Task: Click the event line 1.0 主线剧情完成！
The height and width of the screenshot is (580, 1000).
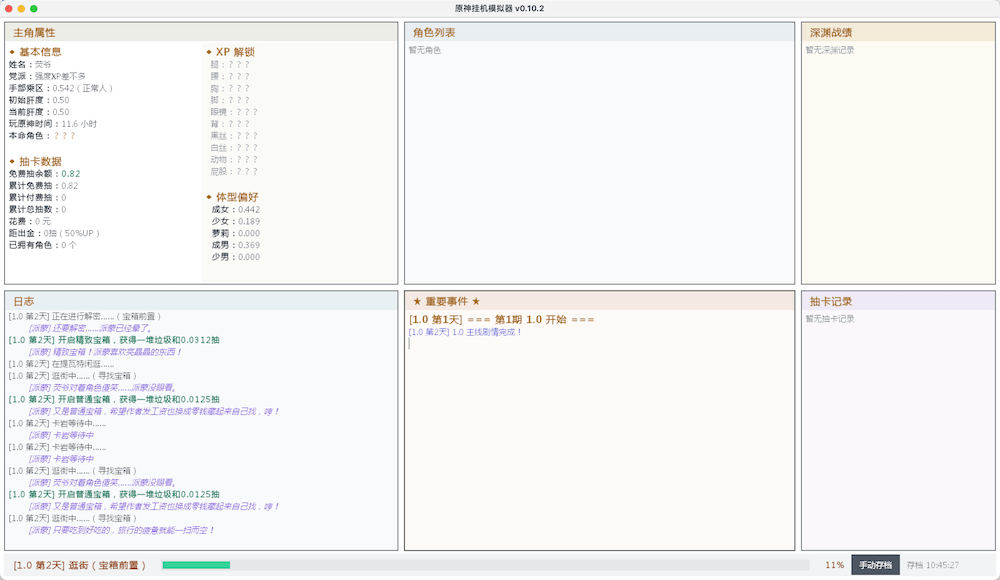Action: pyautogui.click(x=466, y=332)
